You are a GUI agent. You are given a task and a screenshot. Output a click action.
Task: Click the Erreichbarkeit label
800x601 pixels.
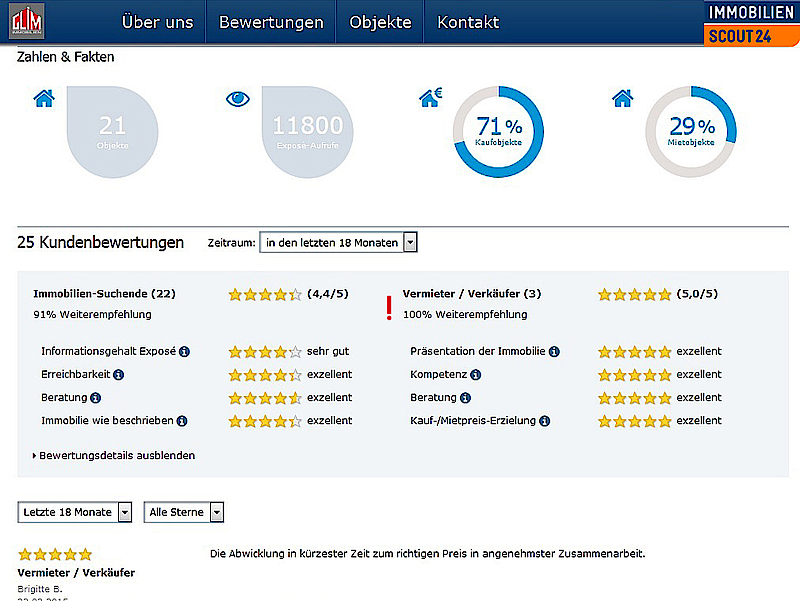[76, 374]
